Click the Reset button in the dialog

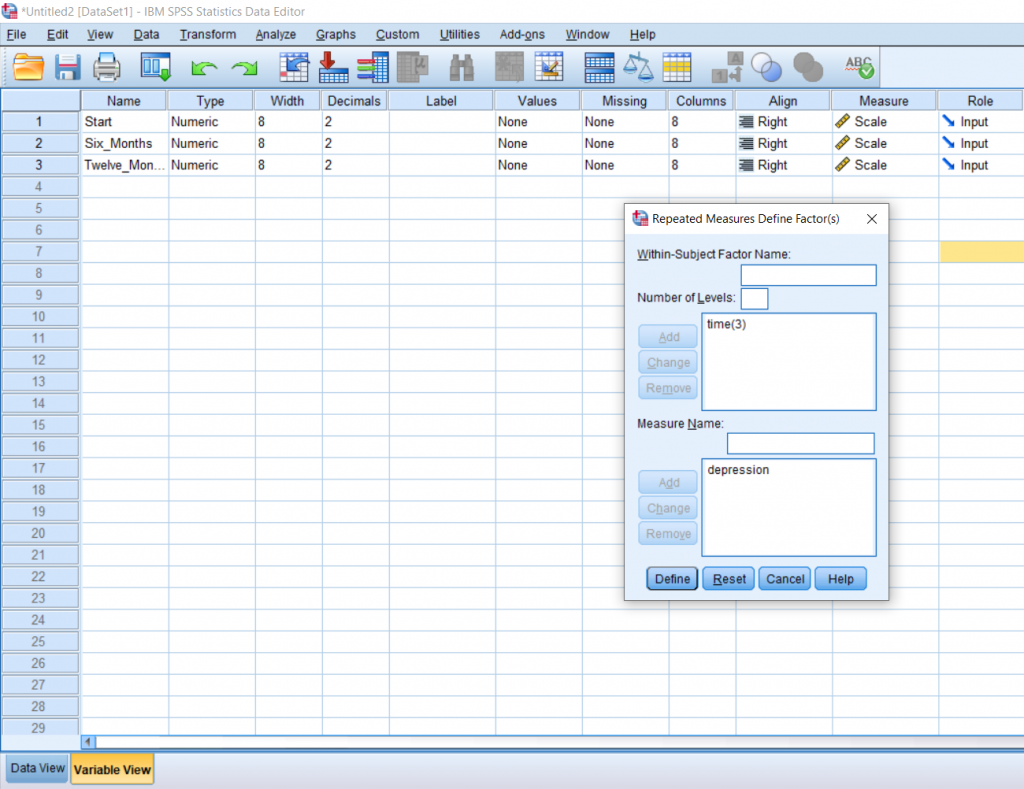pyautogui.click(x=728, y=578)
